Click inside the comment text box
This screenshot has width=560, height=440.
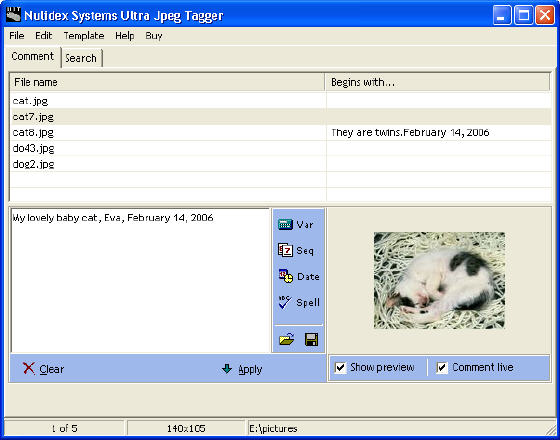(140, 280)
